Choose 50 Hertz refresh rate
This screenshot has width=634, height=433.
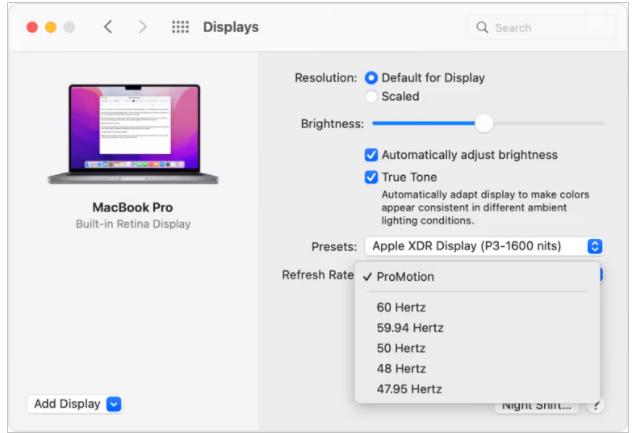pyautogui.click(x=477, y=348)
